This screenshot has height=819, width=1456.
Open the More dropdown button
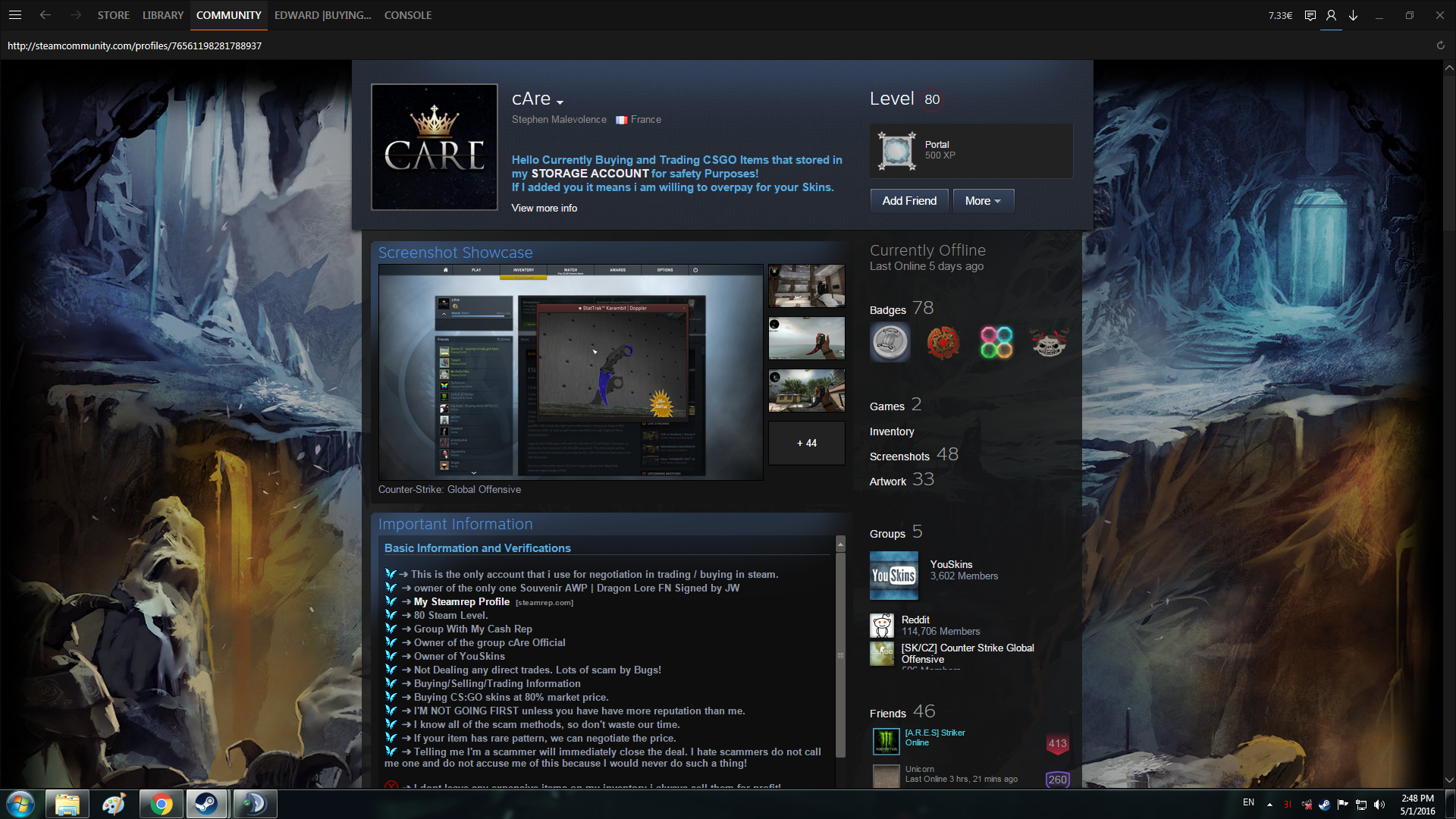click(x=983, y=201)
